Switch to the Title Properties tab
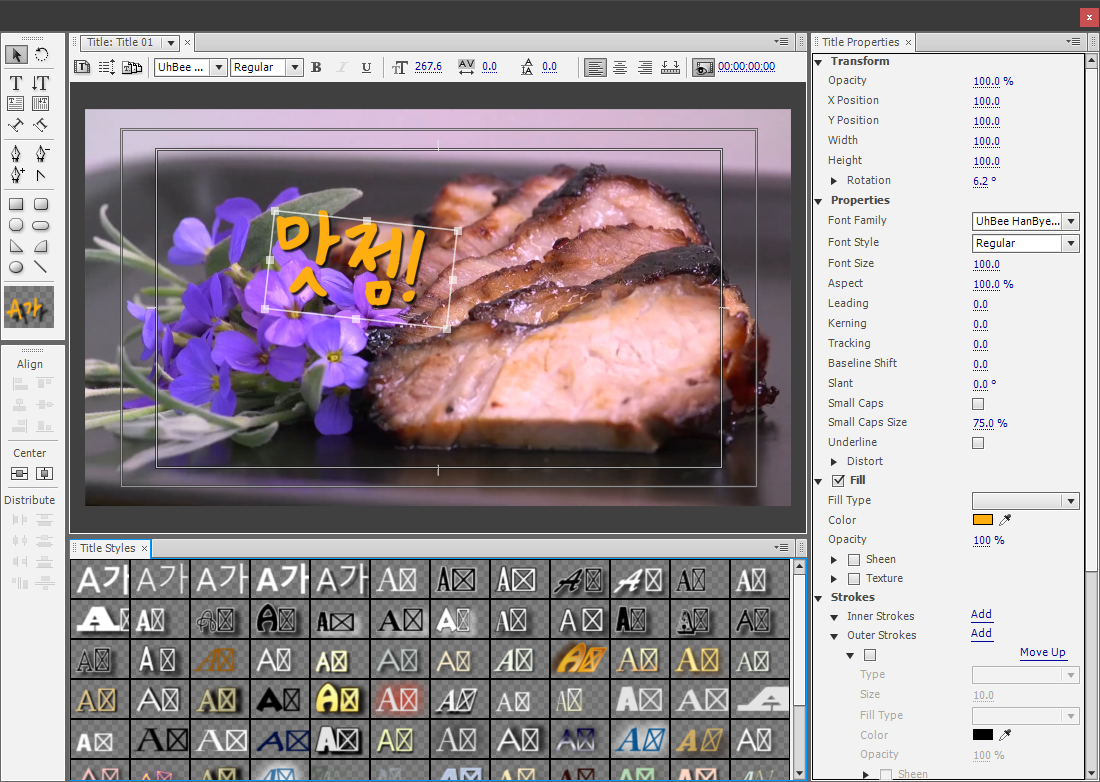 coord(860,42)
